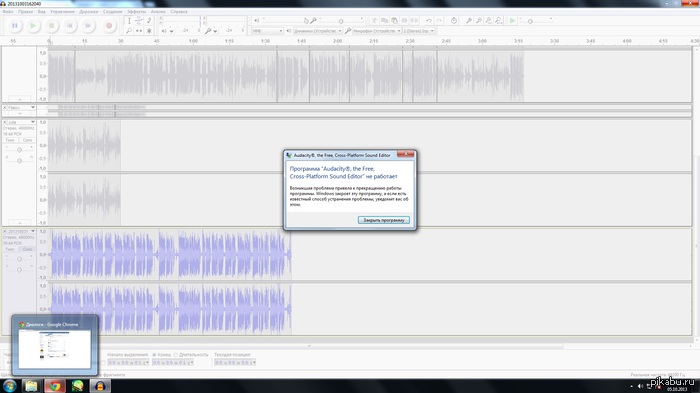Skip to the end of the project
700x393 pixels.
pos(88,26)
